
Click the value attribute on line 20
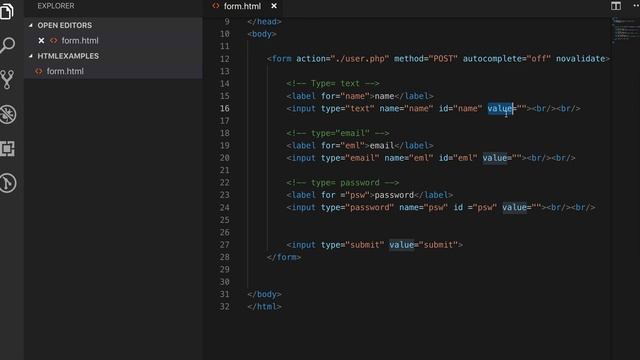(x=494, y=158)
